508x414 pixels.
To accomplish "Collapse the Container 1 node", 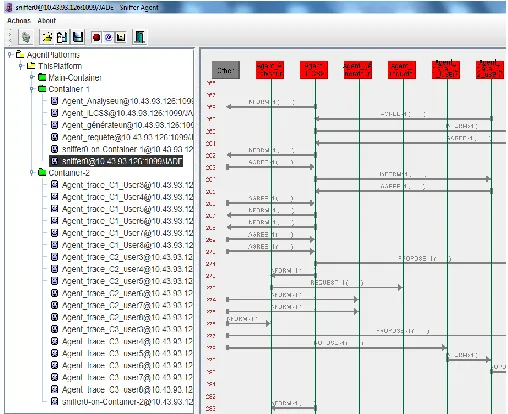I will 32,89.
